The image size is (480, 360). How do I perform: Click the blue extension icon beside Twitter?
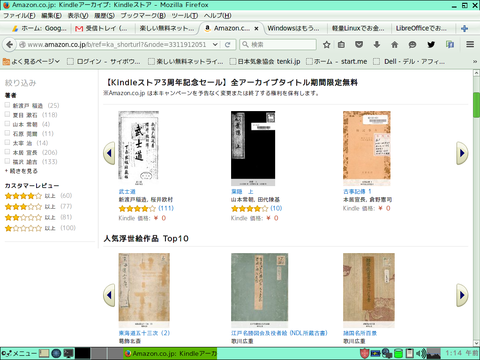click(450, 44)
